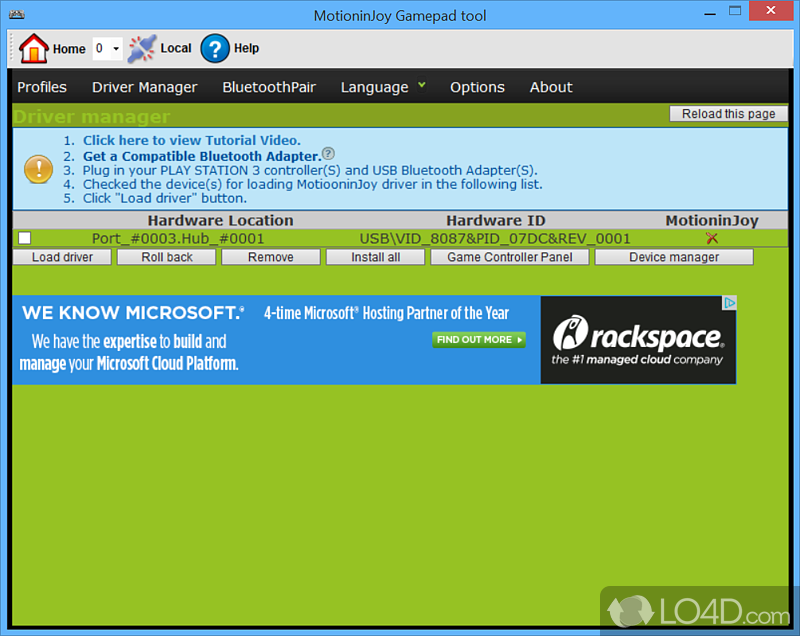Click the Local toolbar label

click(x=176, y=48)
